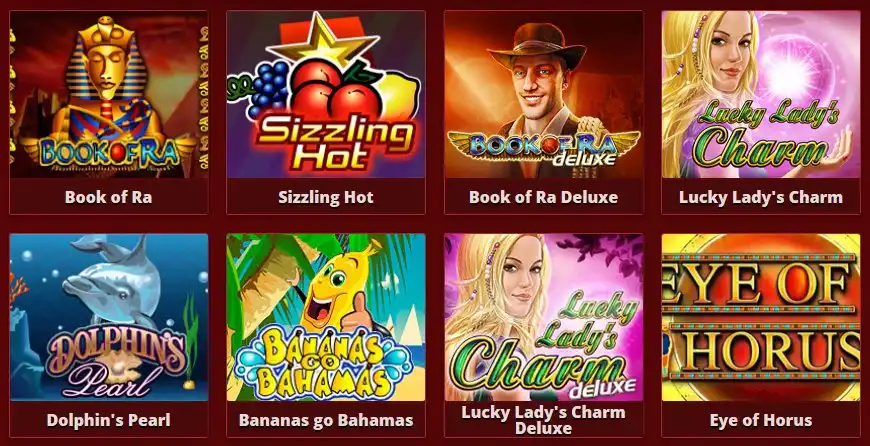Click the 'Lucky Lady's Charm Deluxe' caption

[543, 420]
